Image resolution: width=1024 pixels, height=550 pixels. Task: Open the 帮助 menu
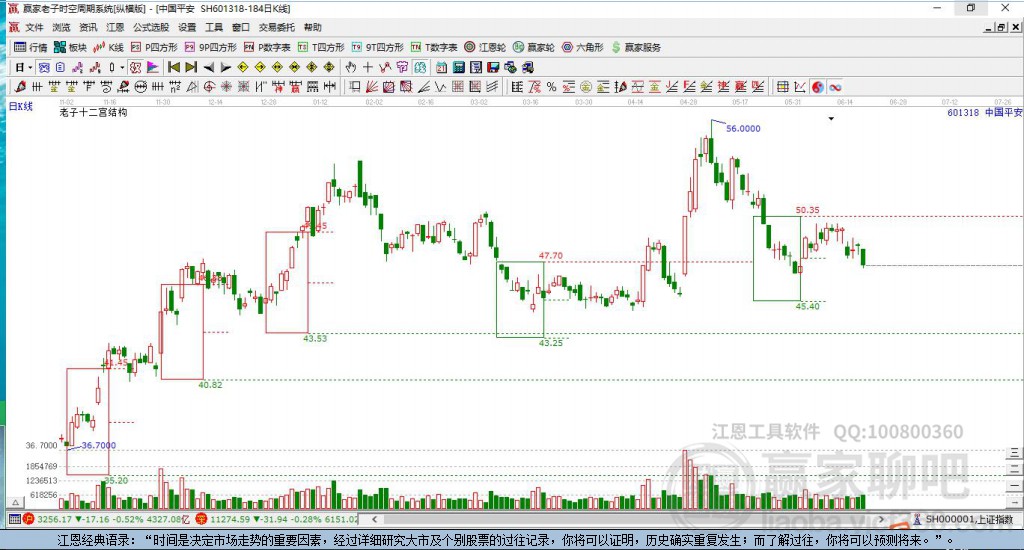pos(313,27)
